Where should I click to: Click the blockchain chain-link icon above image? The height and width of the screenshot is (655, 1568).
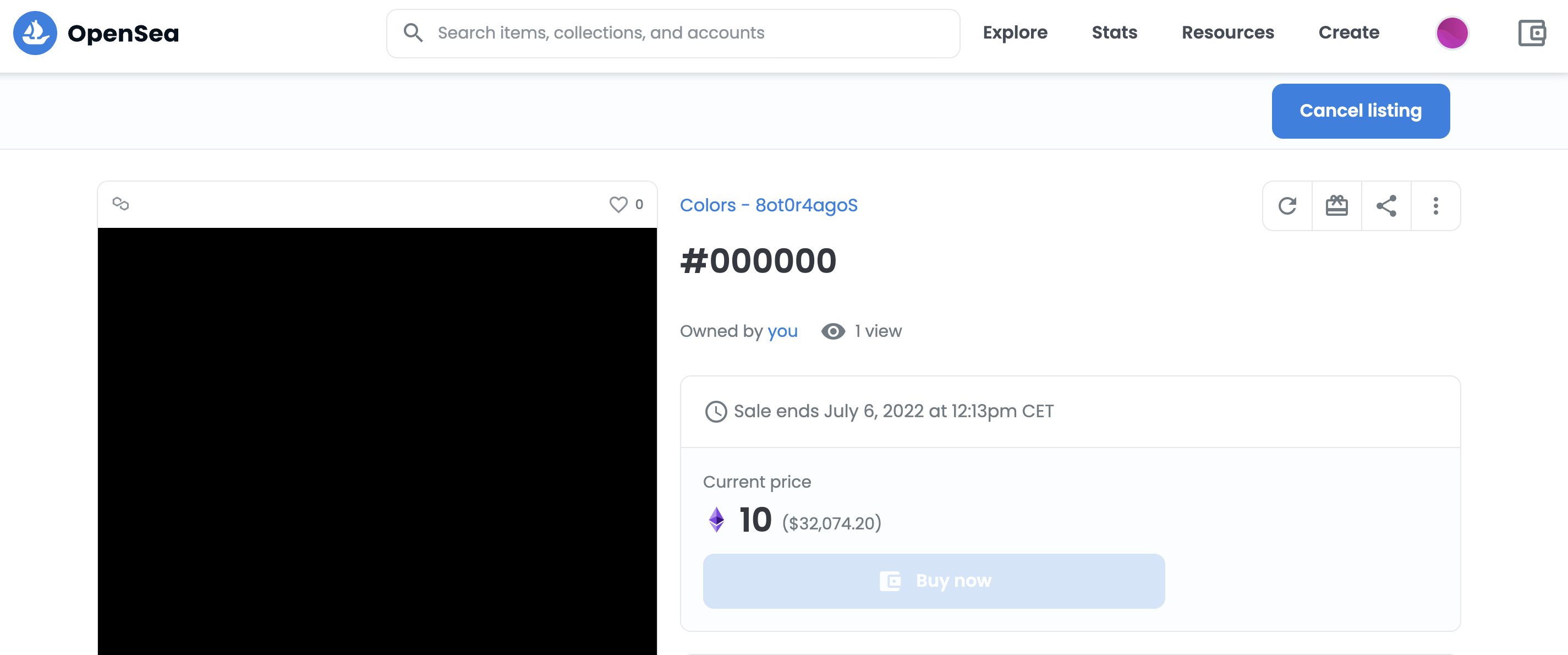coord(120,204)
